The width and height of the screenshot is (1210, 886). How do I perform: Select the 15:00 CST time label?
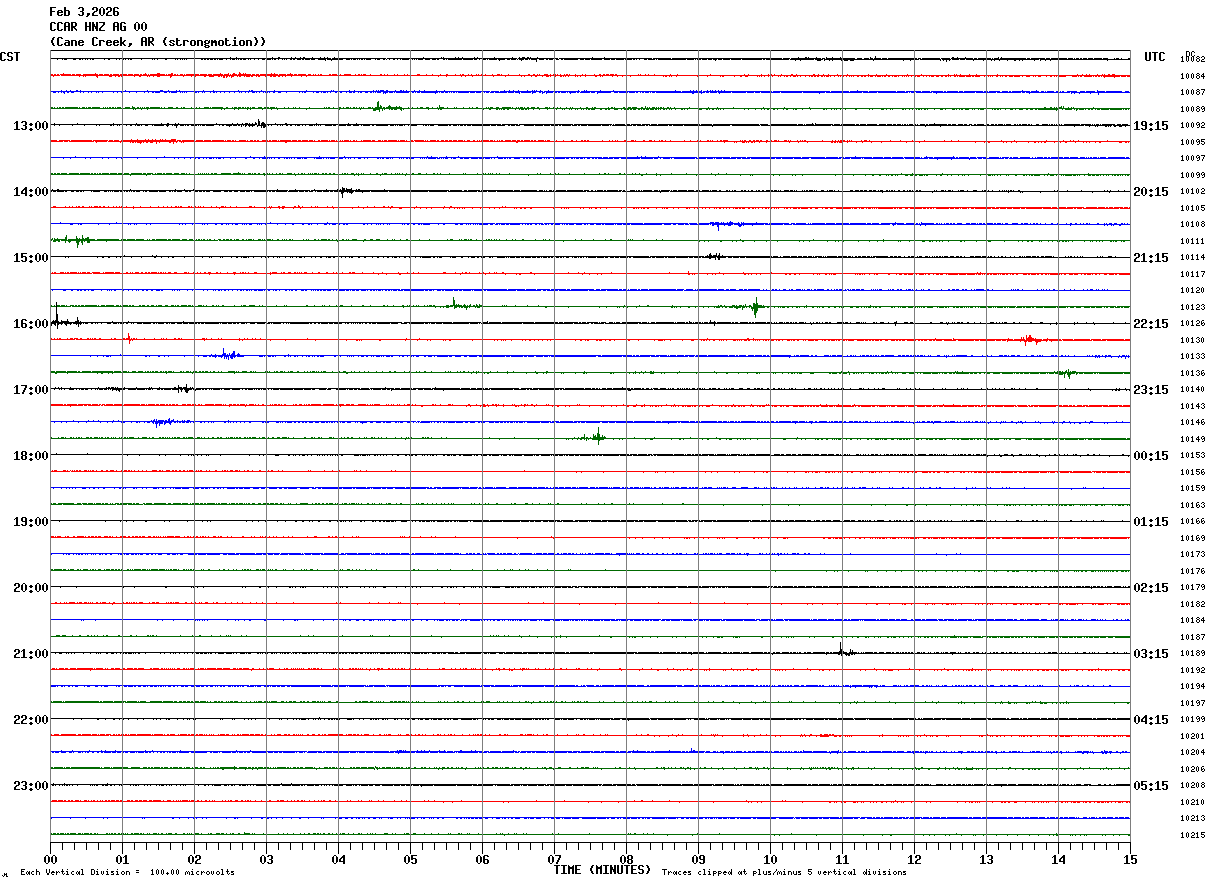pyautogui.click(x=30, y=258)
